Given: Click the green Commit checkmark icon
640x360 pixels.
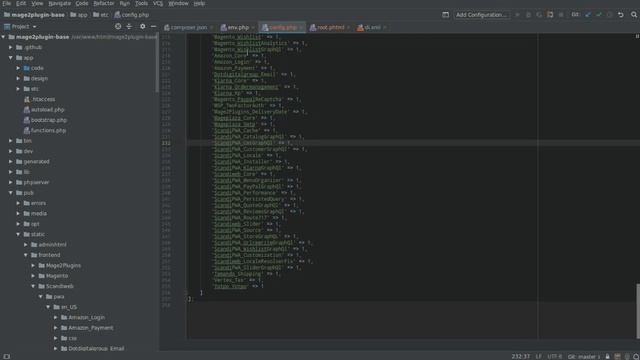Looking at the screenshot, I should click(x=599, y=15).
